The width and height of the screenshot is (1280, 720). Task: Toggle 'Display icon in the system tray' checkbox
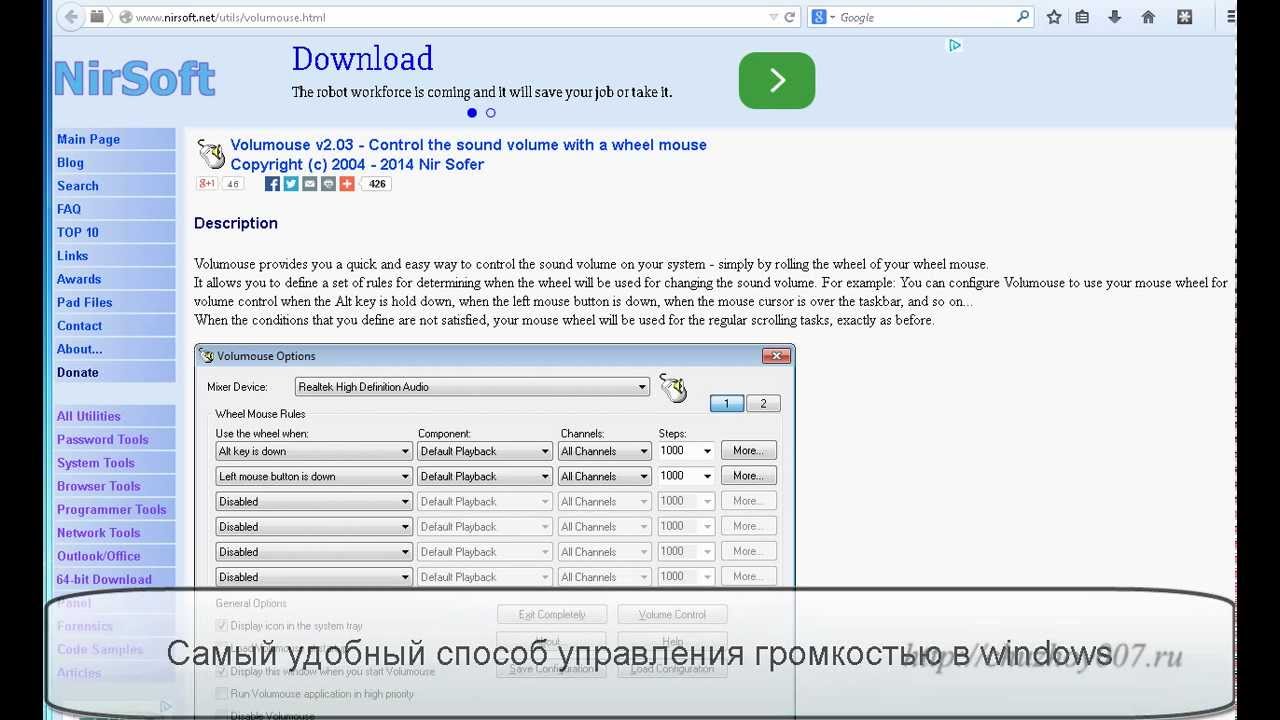coord(222,626)
